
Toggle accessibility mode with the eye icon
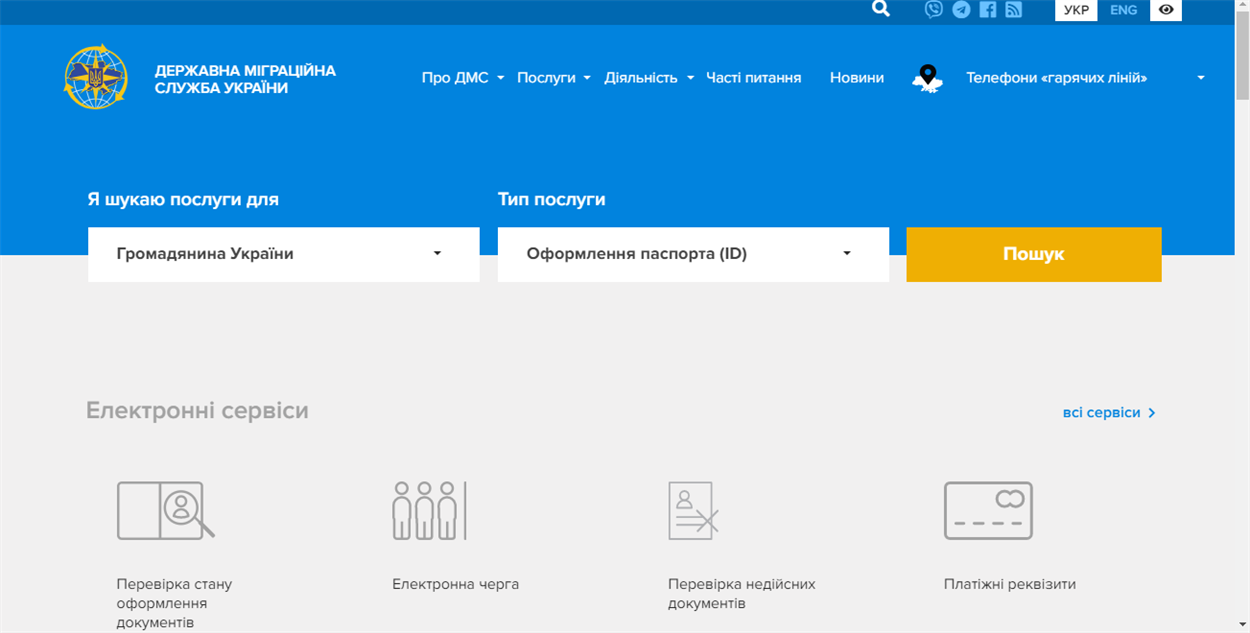point(1166,10)
